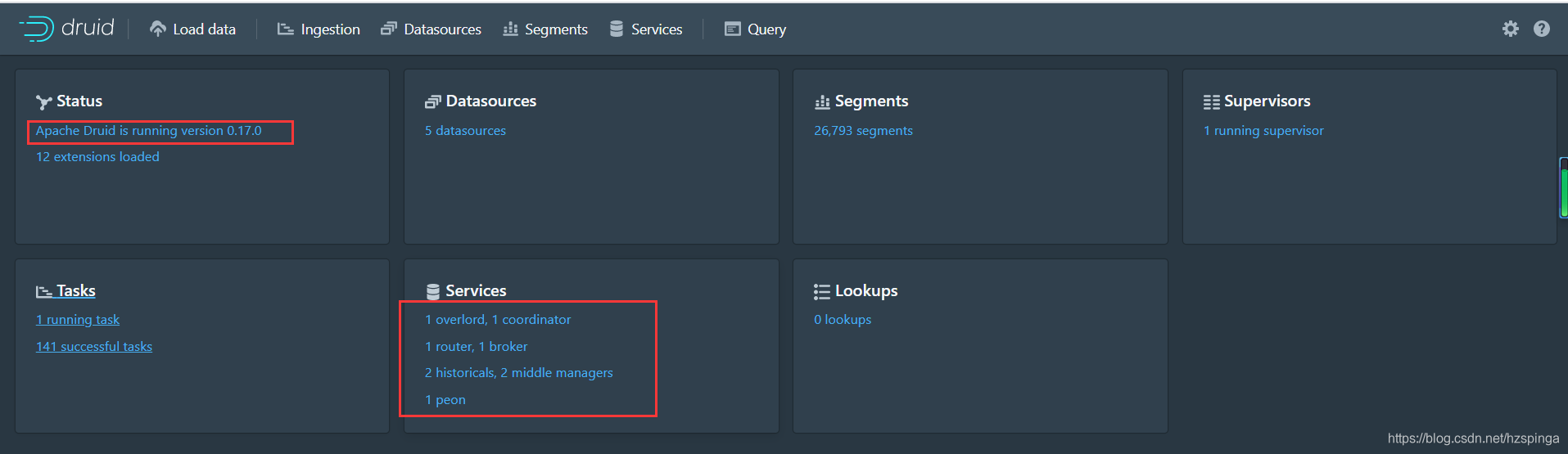Open the '5 datasources' link

tap(465, 131)
